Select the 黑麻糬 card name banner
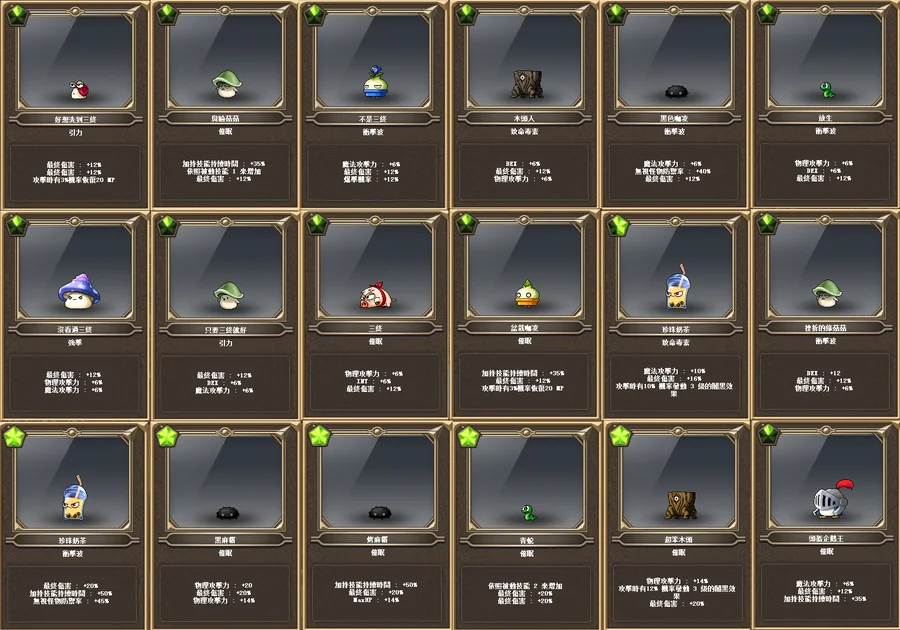Image resolution: width=900 pixels, height=630 pixels. coord(226,540)
